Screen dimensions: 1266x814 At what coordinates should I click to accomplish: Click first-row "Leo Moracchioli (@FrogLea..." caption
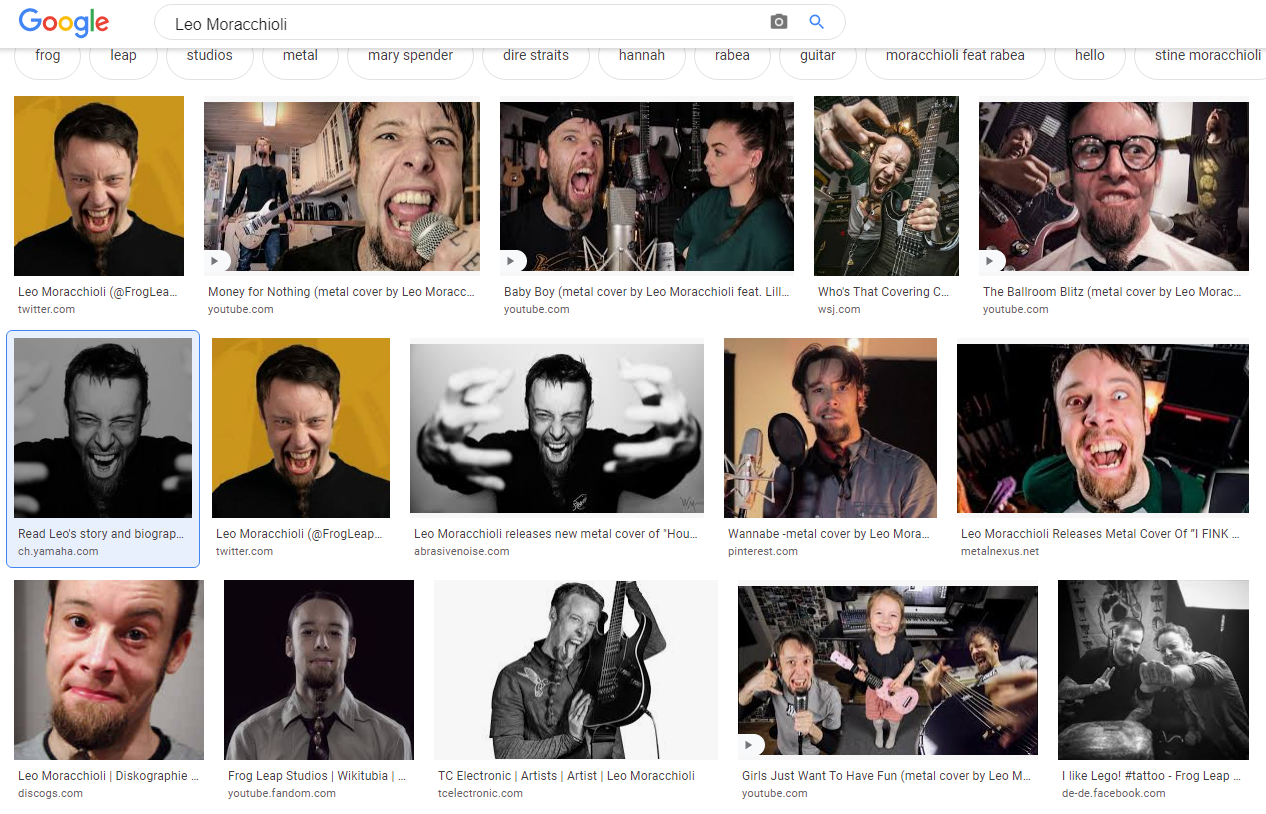[97, 292]
